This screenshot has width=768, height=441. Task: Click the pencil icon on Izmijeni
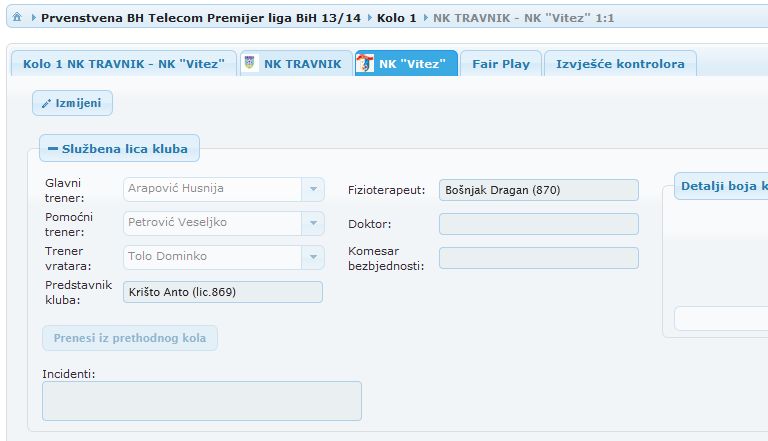click(x=46, y=103)
